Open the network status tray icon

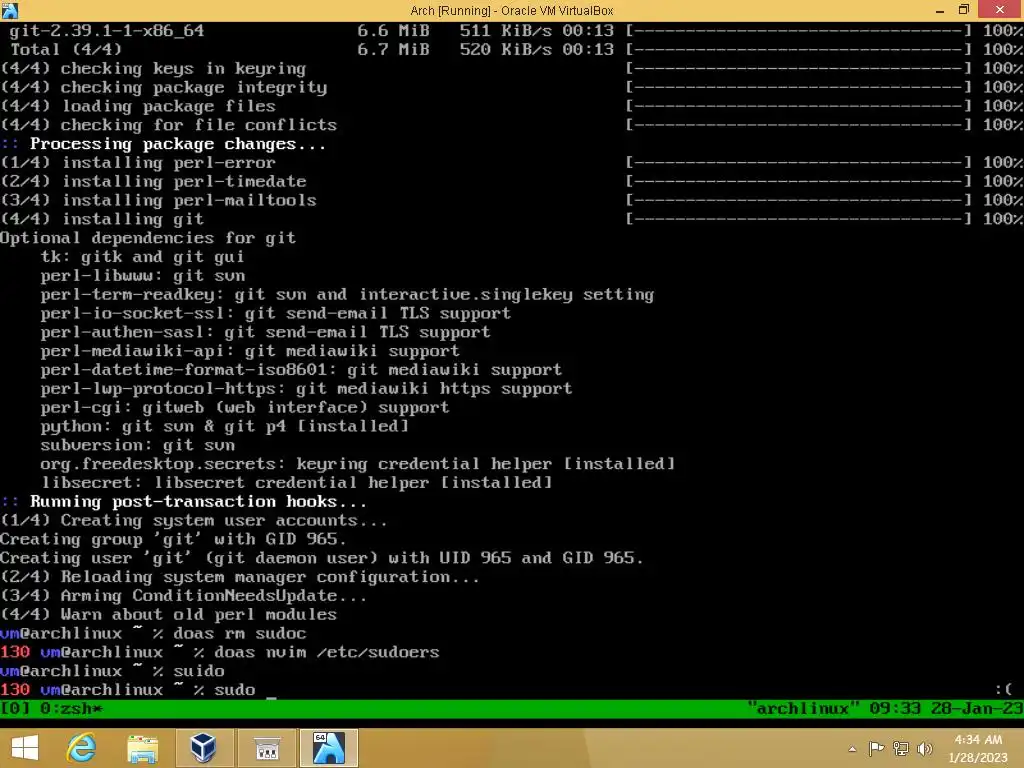(901, 748)
